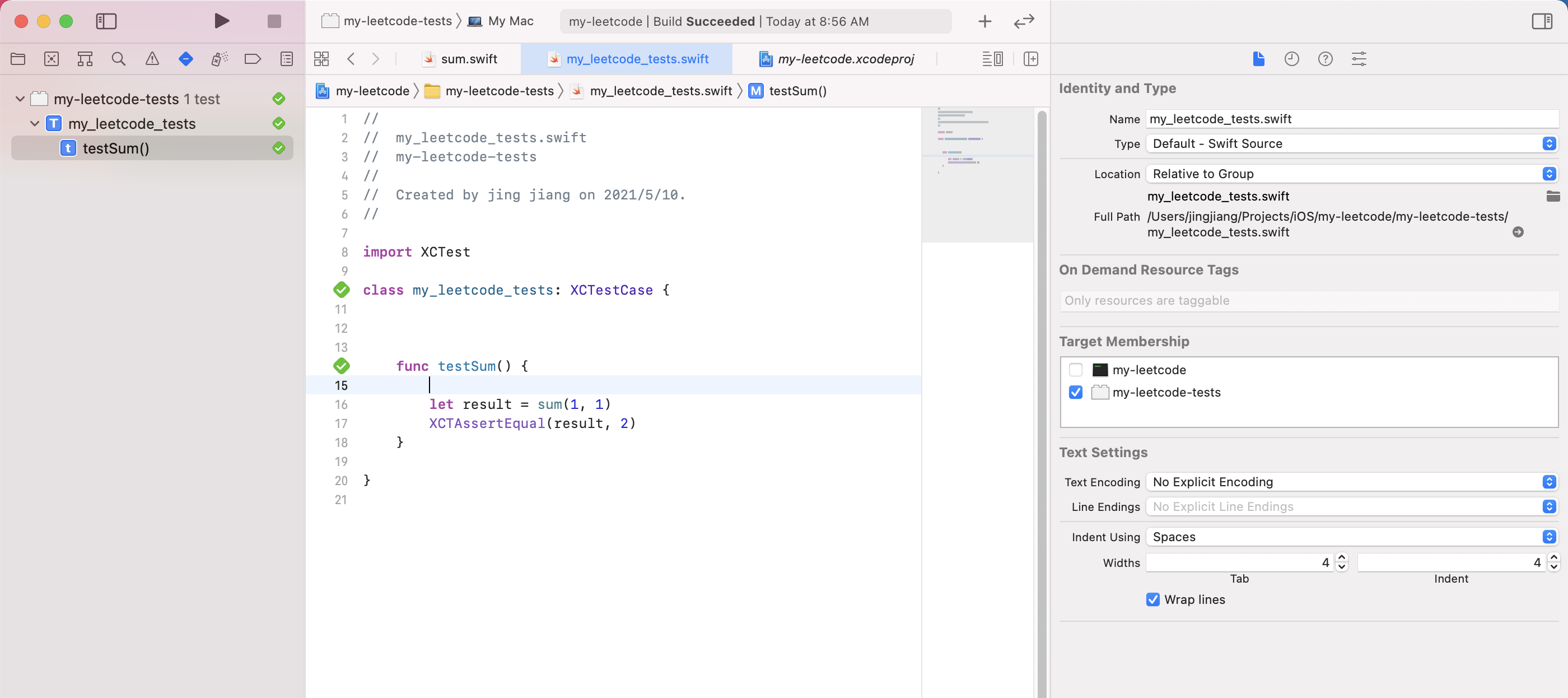Go back in editor history
Viewport: 1568px width, 698px height.
point(351,59)
